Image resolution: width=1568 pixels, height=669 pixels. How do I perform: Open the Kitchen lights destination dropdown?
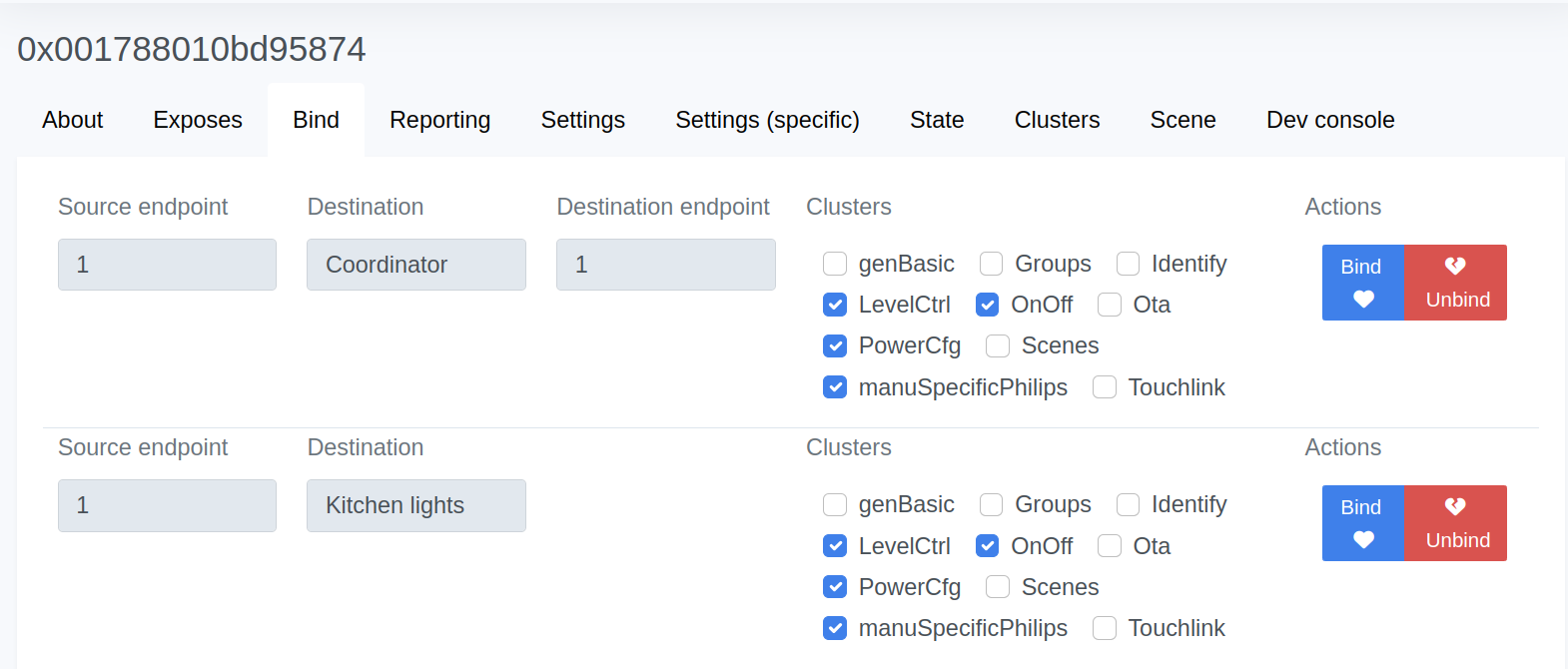(415, 505)
